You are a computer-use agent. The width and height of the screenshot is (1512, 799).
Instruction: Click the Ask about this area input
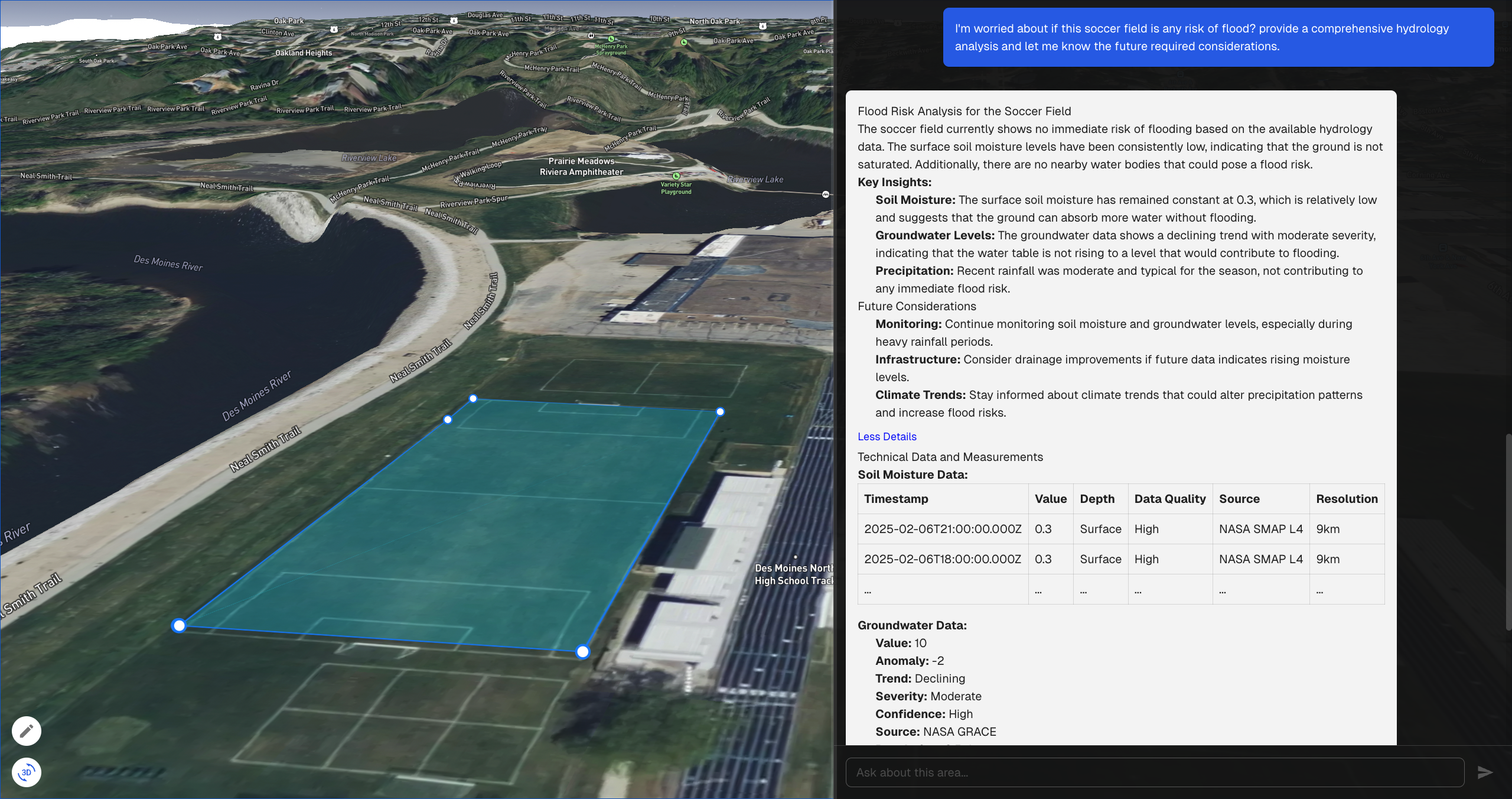(1154, 772)
